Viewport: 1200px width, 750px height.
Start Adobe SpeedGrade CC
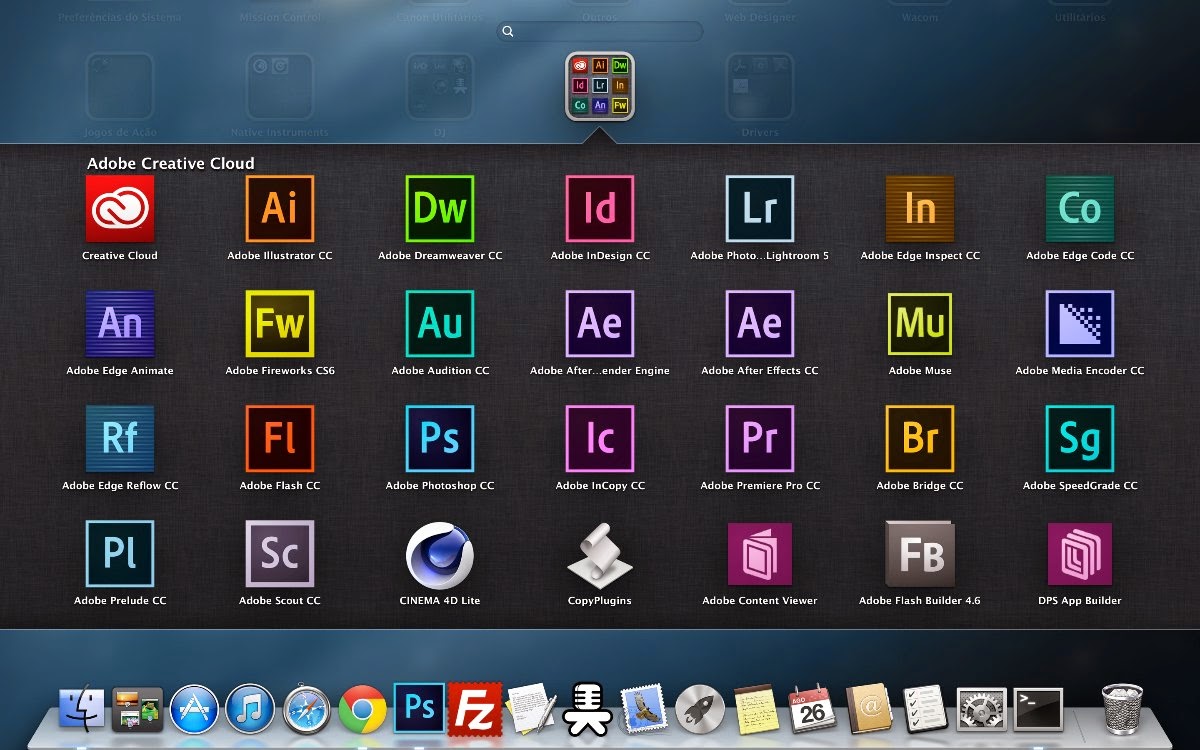1078,438
